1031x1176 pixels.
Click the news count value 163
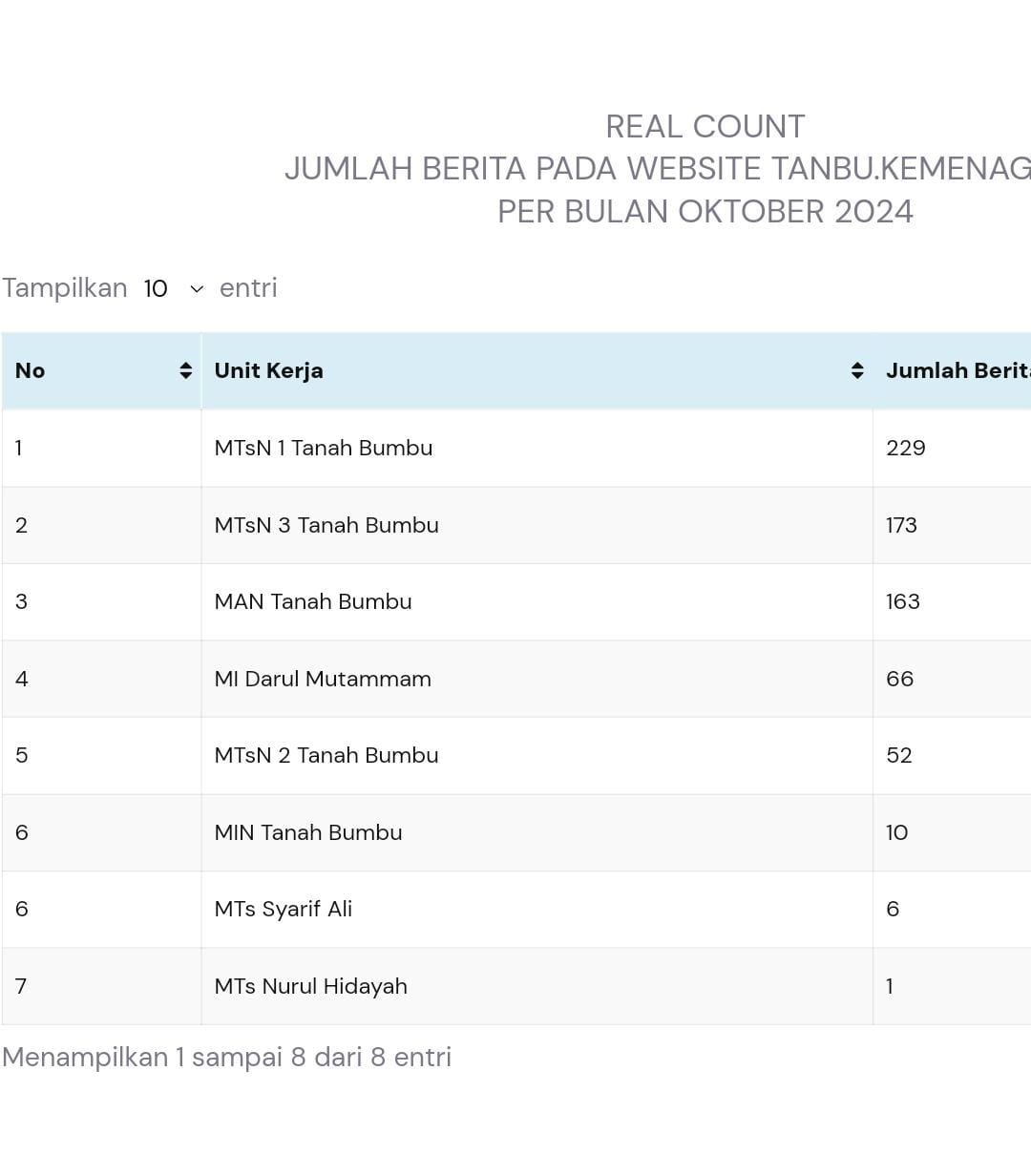(x=902, y=602)
